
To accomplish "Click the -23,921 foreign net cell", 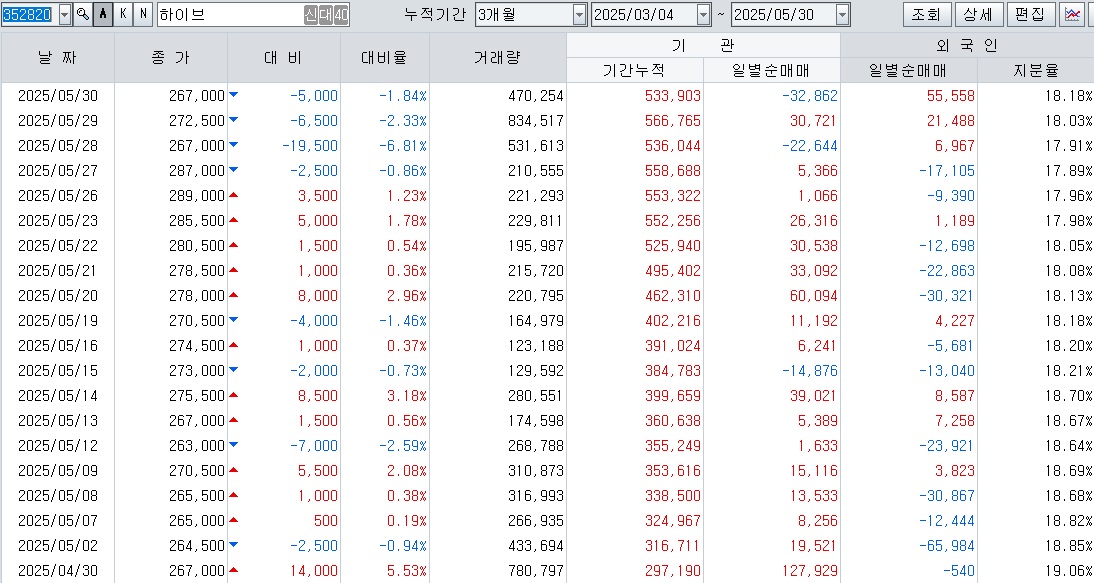I will [x=946, y=446].
